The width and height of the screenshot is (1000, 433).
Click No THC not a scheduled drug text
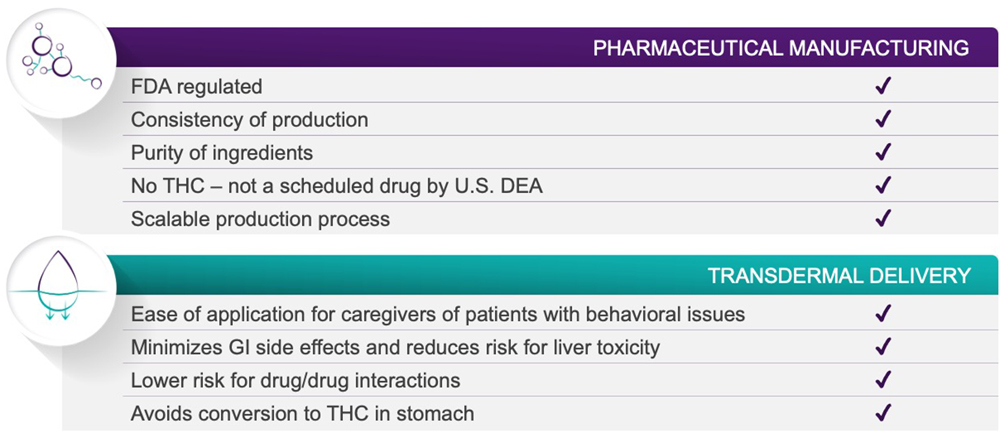pos(337,186)
